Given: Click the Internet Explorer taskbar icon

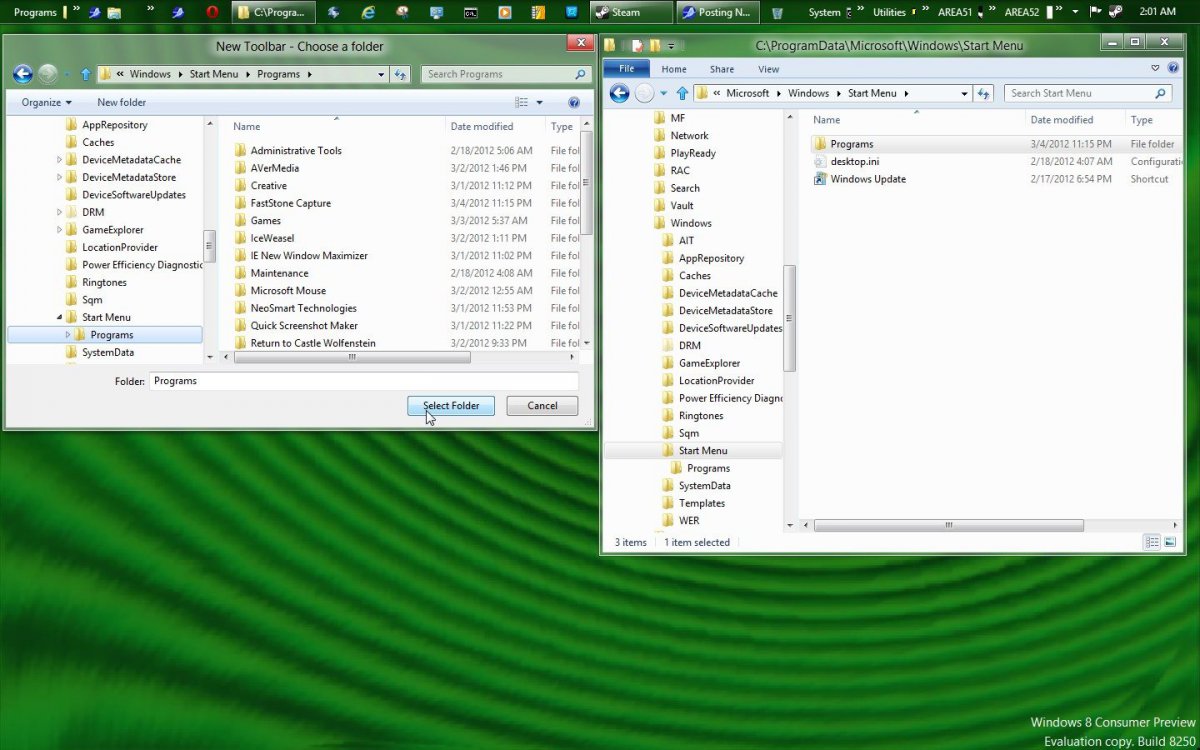Looking at the screenshot, I should tap(368, 12).
